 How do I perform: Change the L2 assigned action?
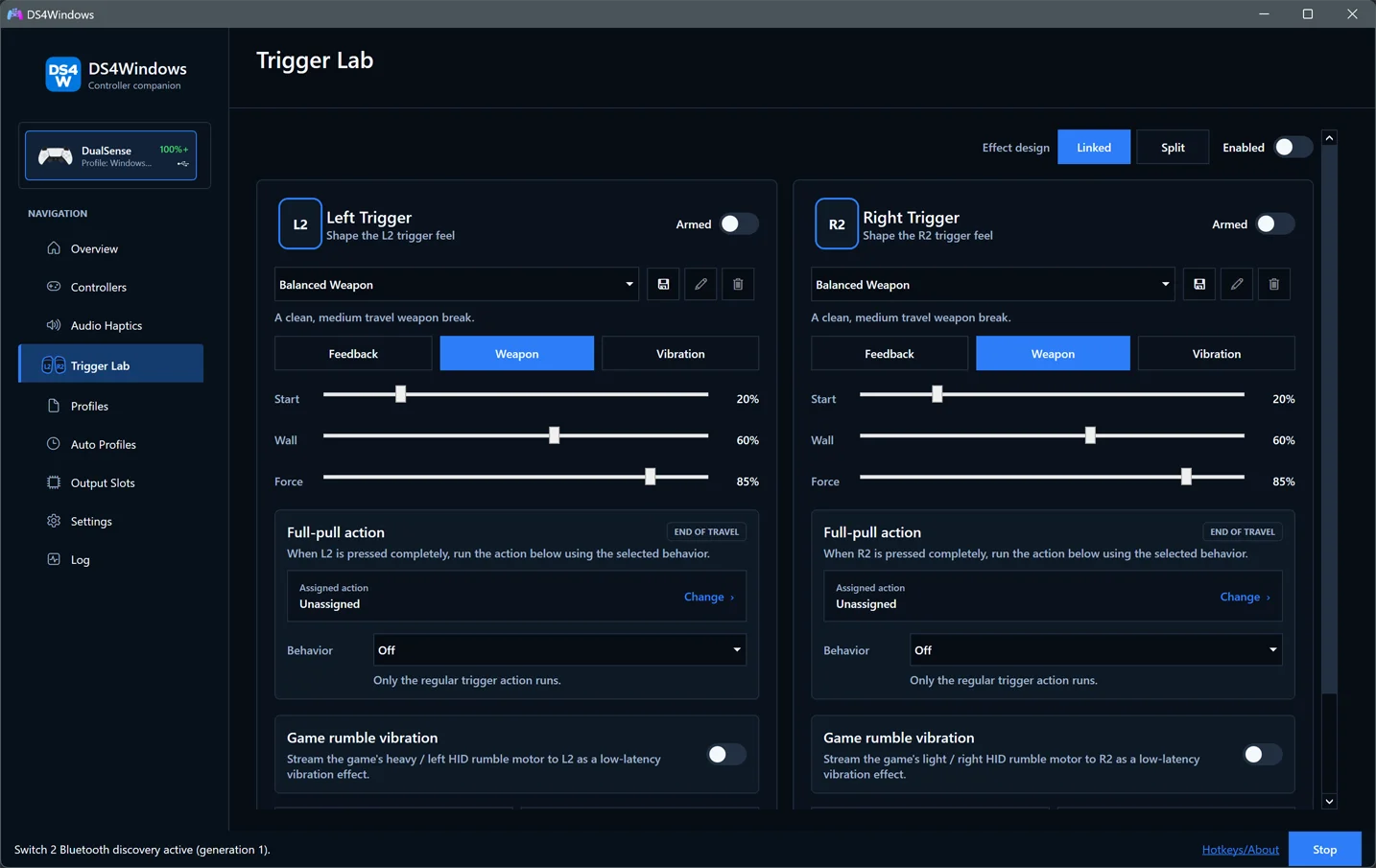tap(709, 597)
